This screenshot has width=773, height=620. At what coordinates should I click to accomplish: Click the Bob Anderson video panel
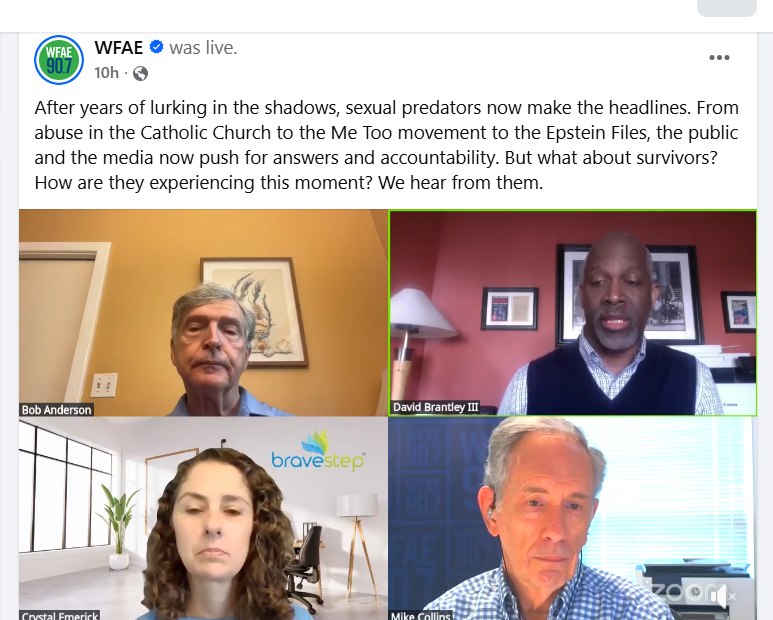click(x=204, y=312)
